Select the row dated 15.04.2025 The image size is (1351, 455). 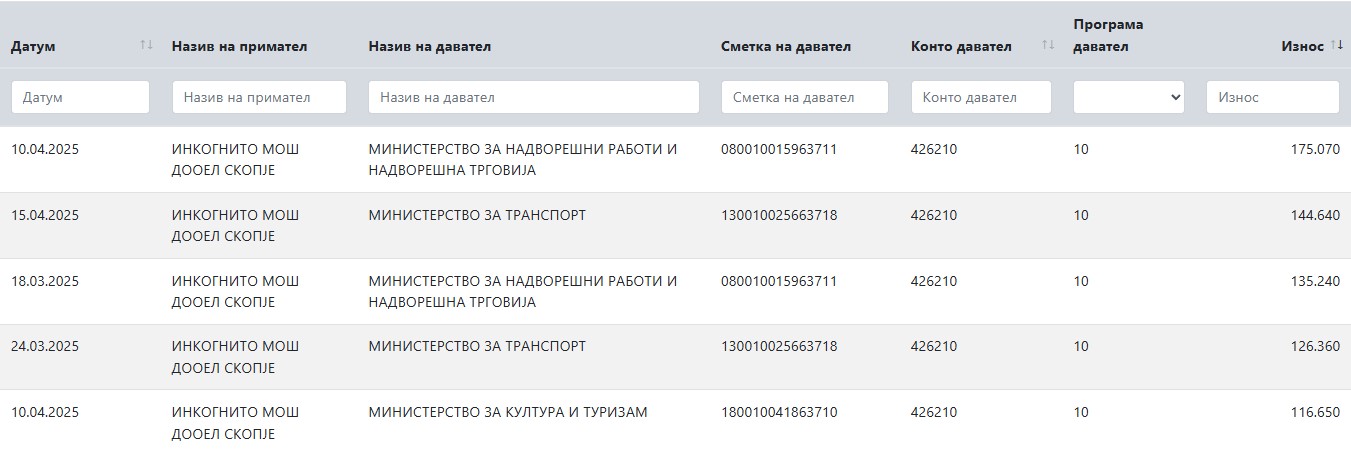pyautogui.click(x=675, y=226)
